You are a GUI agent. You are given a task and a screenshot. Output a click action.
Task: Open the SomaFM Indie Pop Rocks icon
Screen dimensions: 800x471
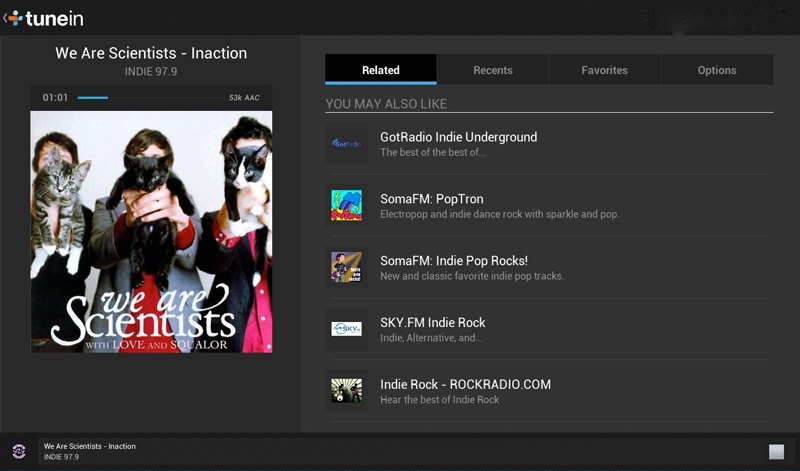346,267
